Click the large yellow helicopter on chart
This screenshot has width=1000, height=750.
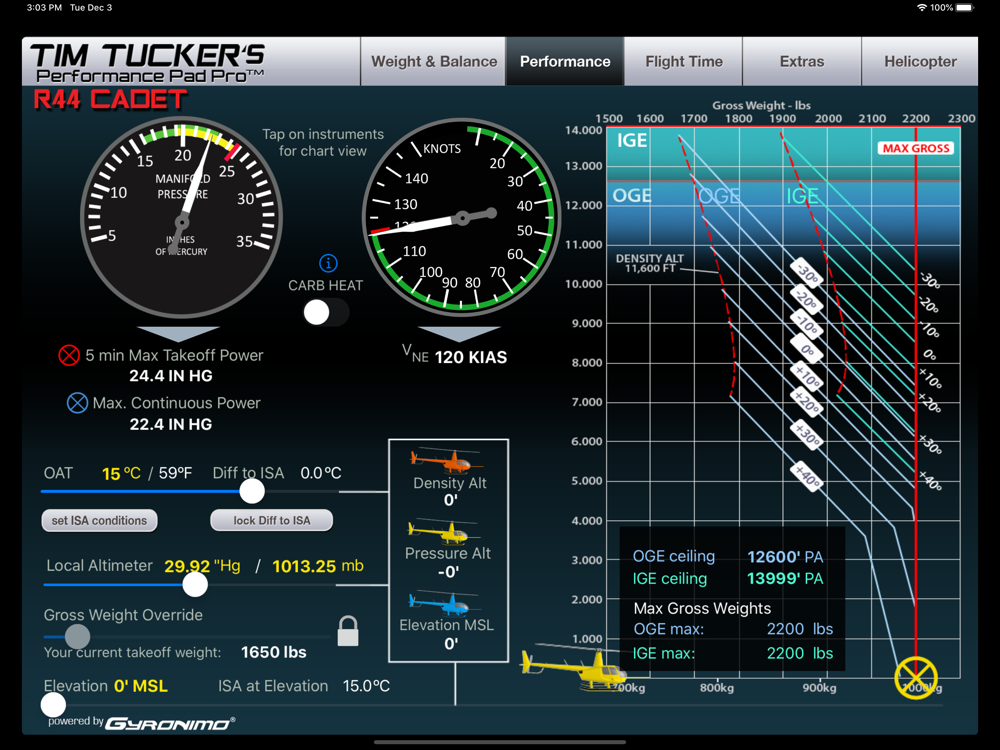pyautogui.click(x=575, y=670)
